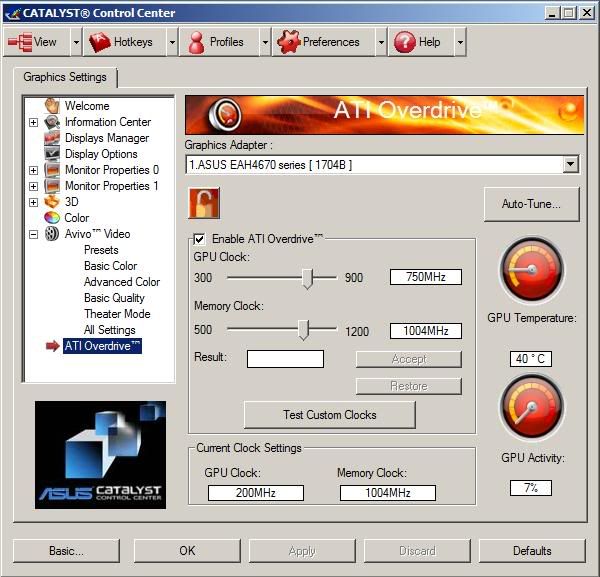600x577 pixels.
Task: Click the Overdrive unlock padlock icon
Action: tap(204, 203)
